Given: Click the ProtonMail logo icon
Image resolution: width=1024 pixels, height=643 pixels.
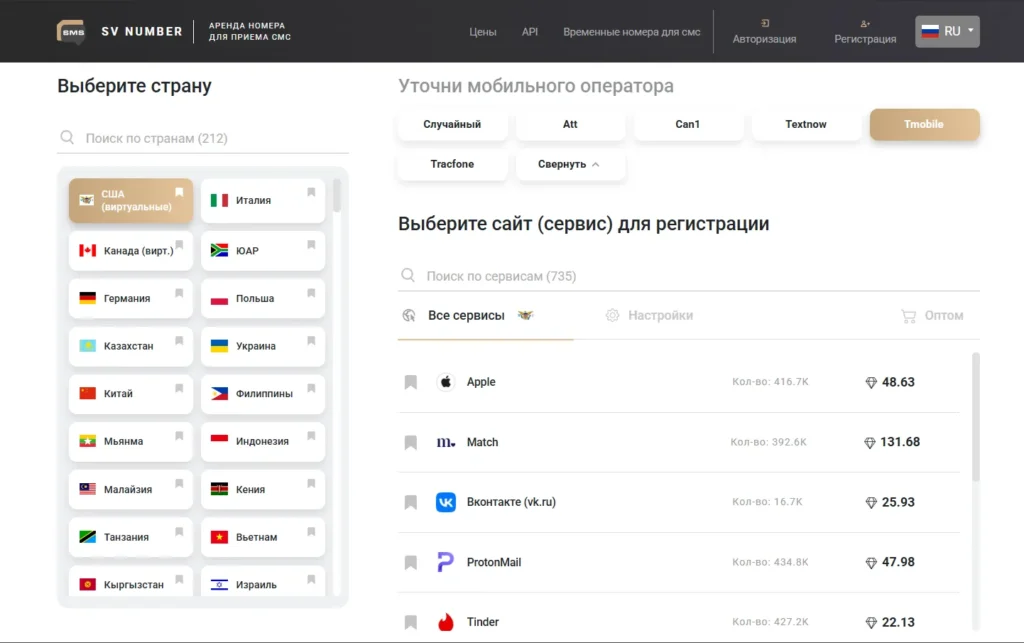Looking at the screenshot, I should [x=446, y=562].
